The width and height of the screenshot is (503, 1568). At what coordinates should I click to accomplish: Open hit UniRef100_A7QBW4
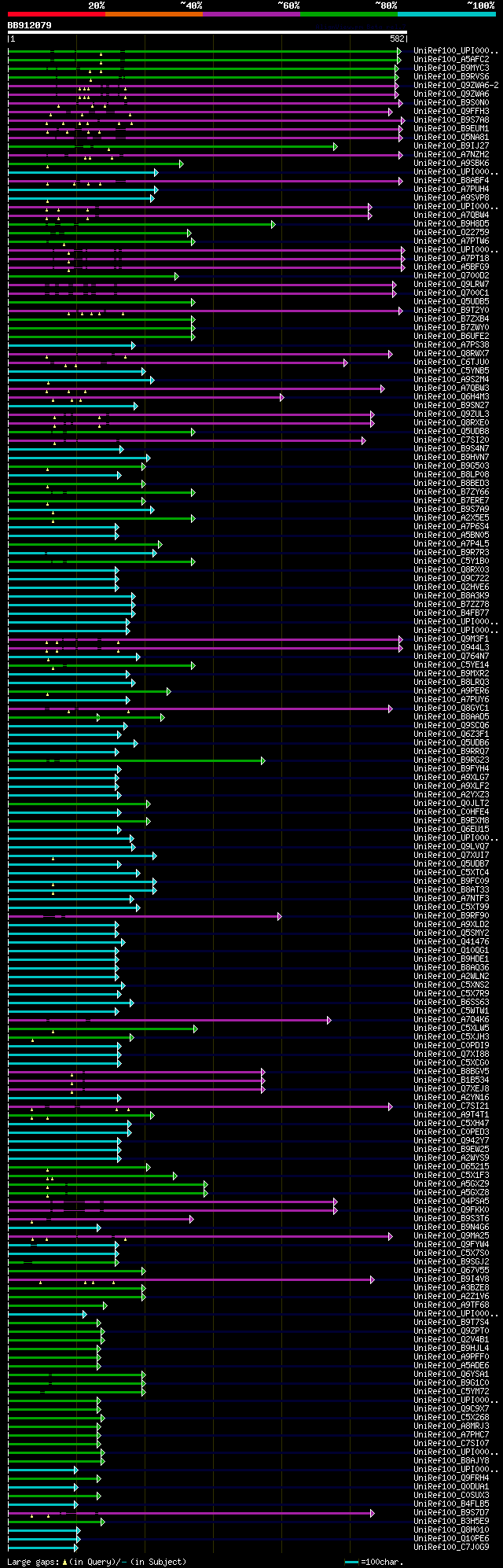point(451,215)
